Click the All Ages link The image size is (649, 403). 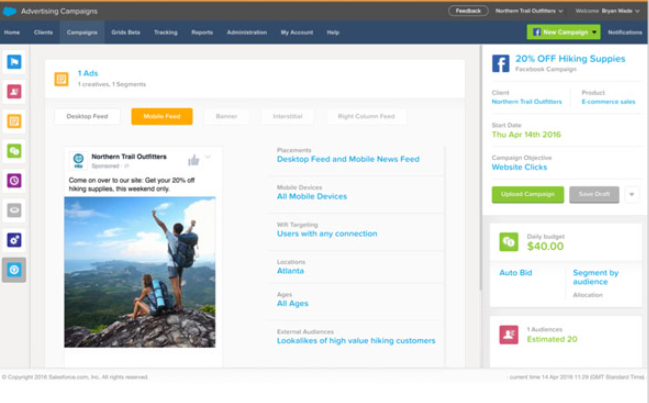293,304
